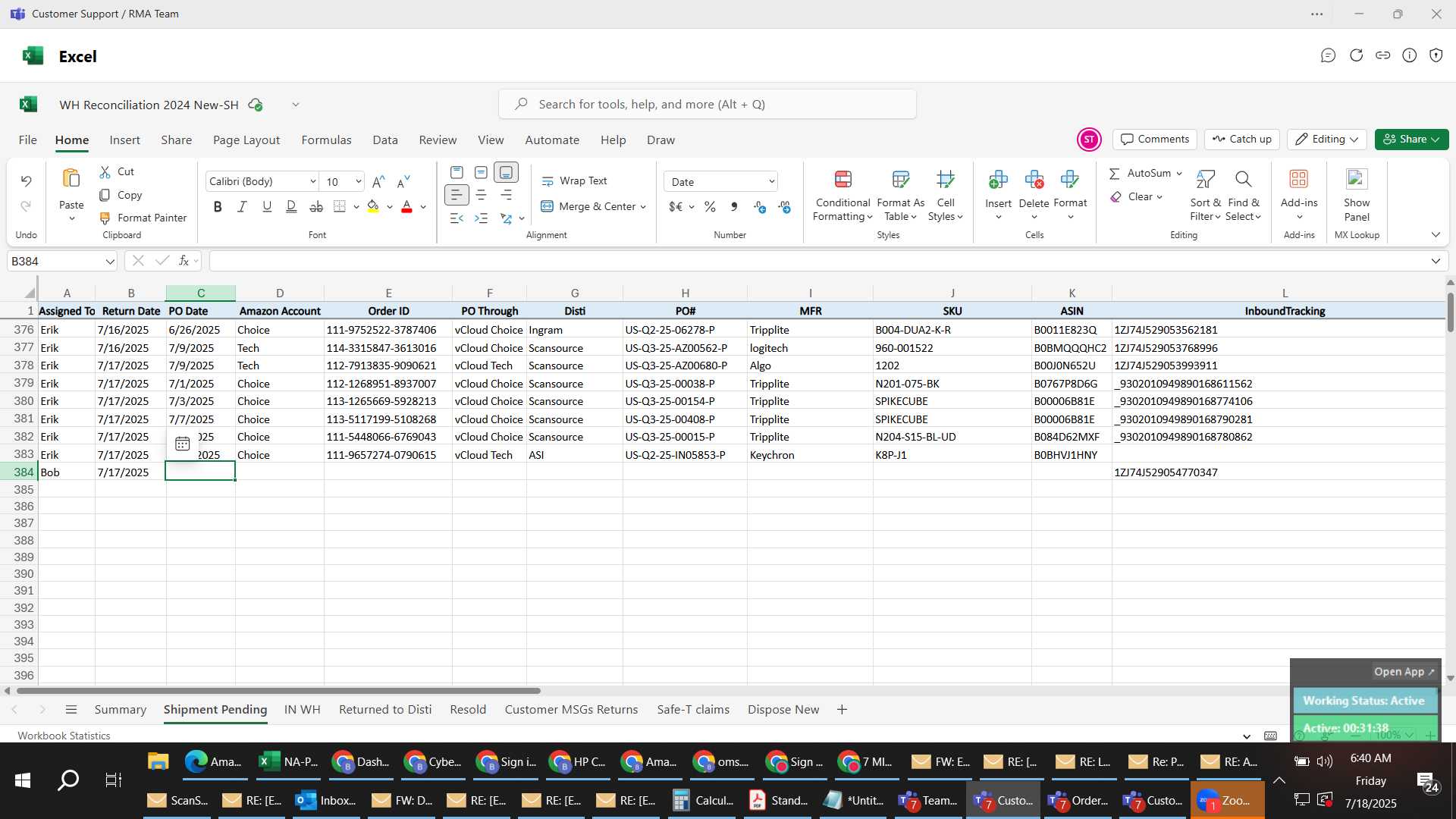Enable top vertical alignment
Screen dimensions: 1456x819
pos(457,173)
